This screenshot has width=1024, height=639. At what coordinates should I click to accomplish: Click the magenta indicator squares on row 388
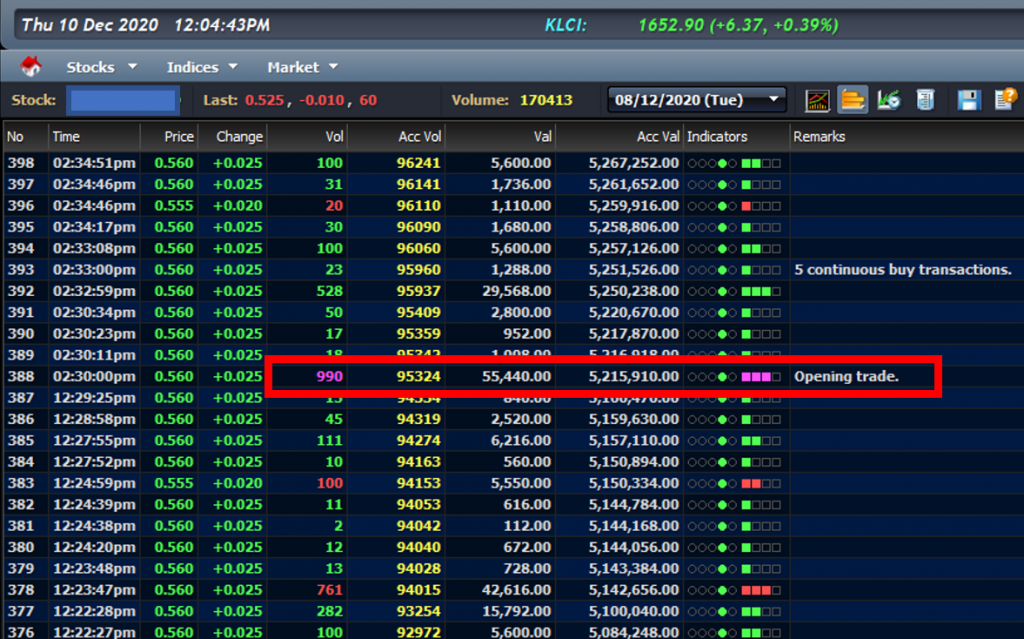756,378
